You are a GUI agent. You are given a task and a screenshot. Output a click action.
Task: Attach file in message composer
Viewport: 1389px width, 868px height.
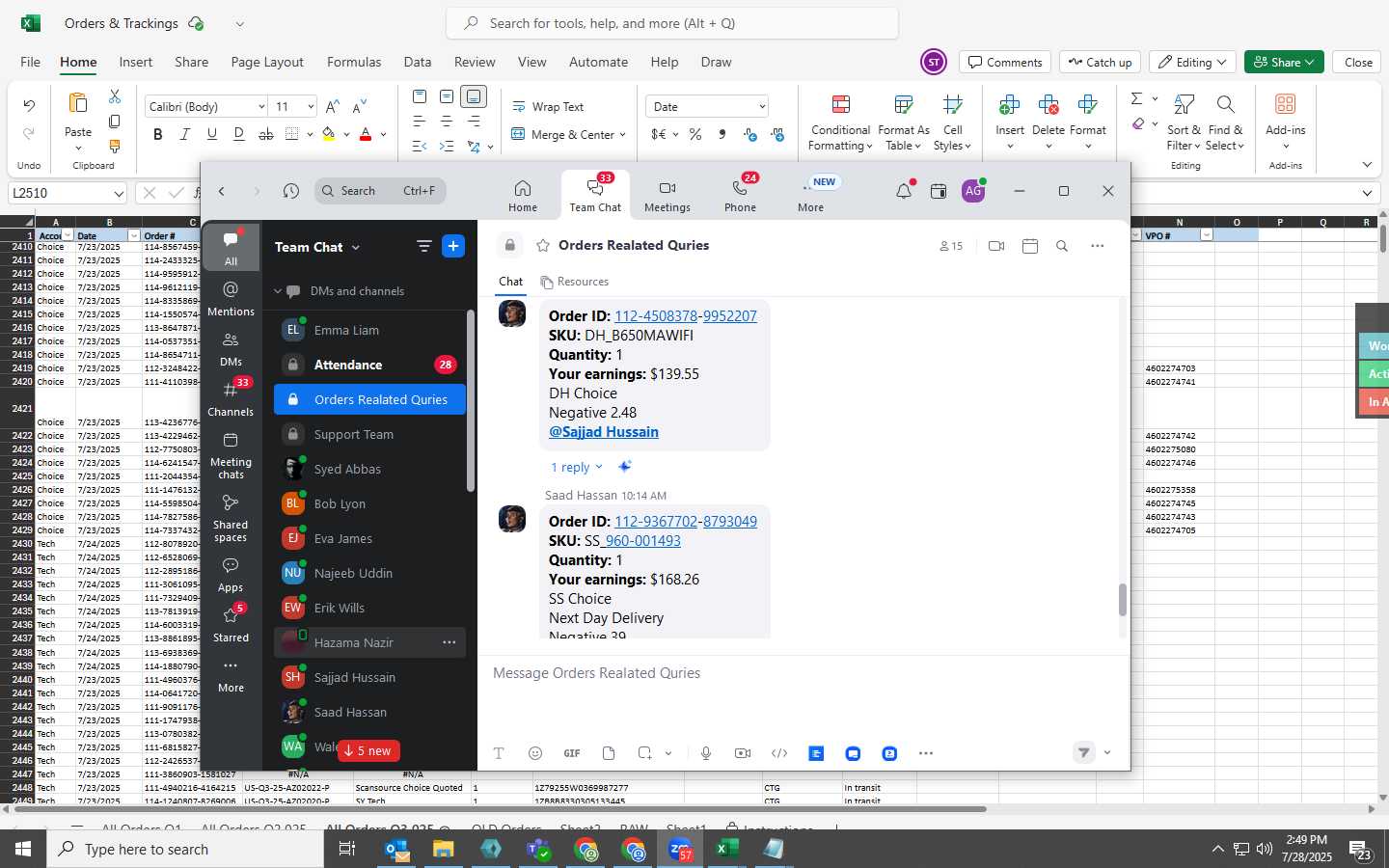coord(609,753)
